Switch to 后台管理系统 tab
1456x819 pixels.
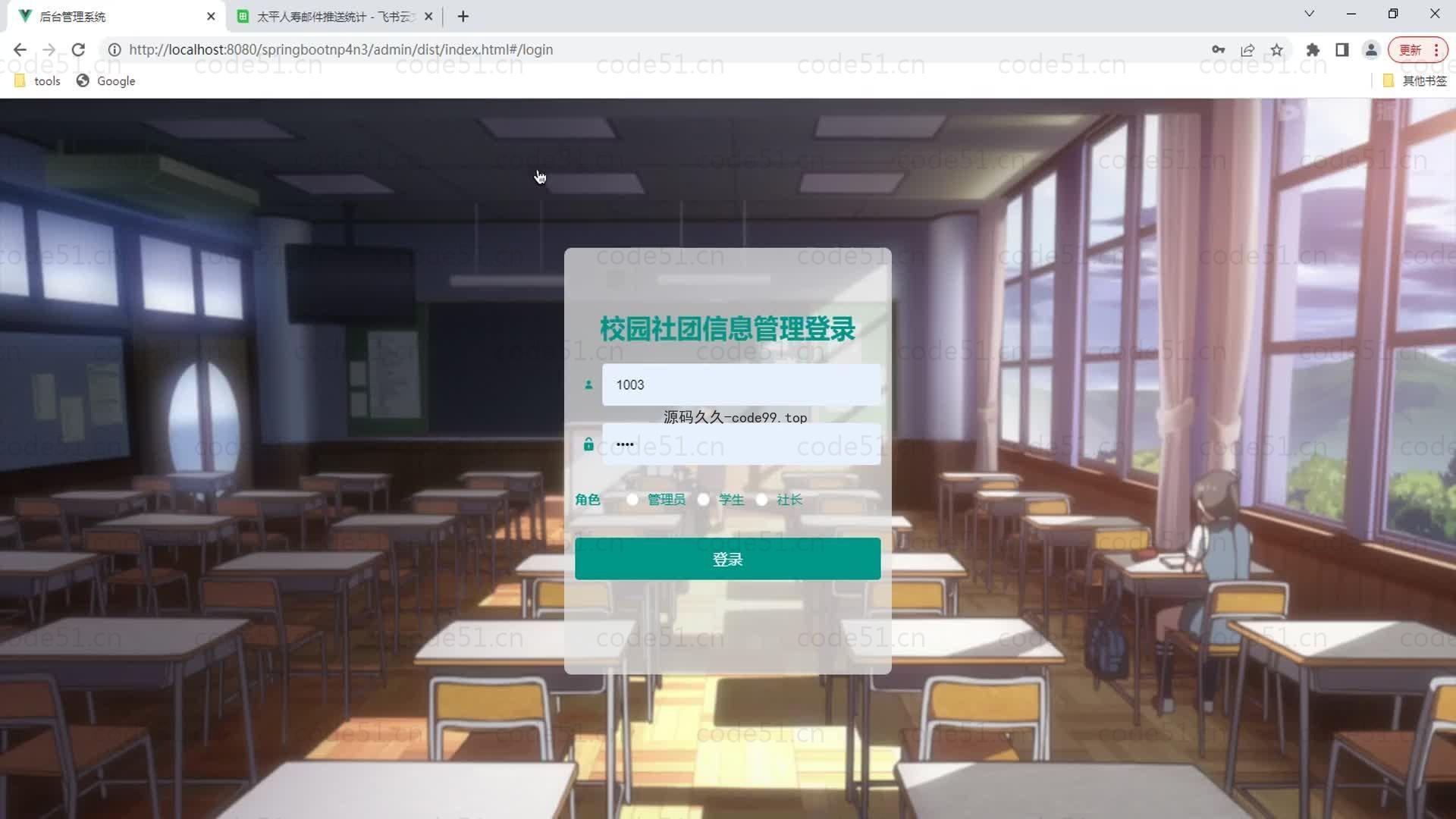click(118, 16)
